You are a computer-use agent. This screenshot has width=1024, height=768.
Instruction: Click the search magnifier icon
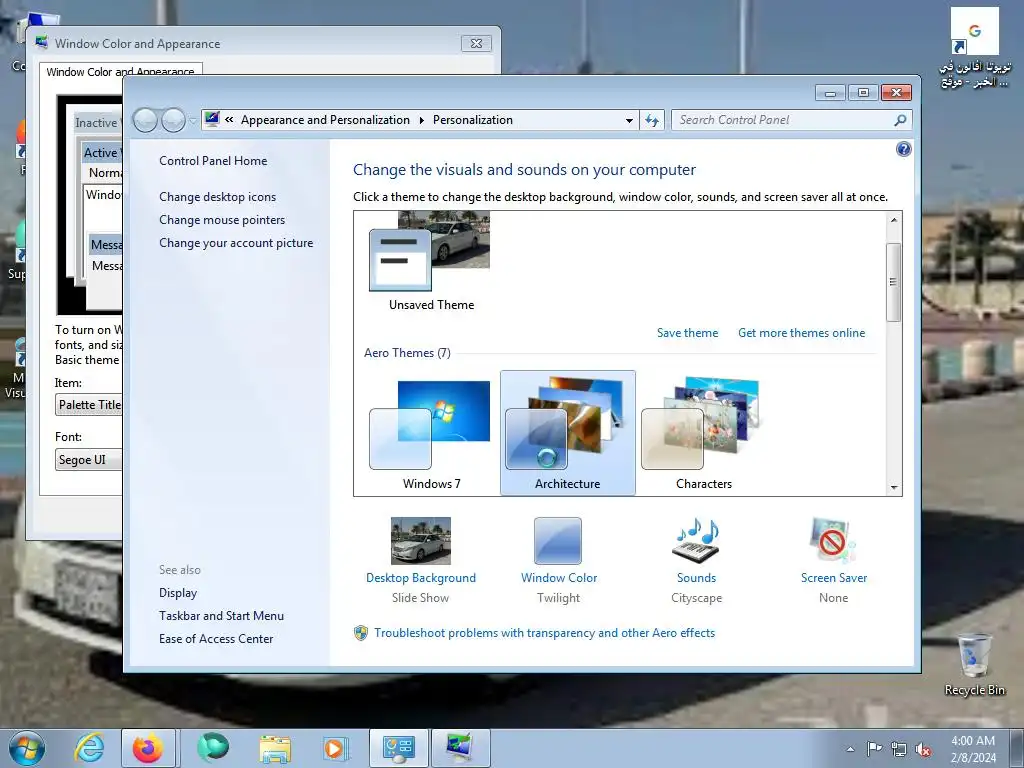click(x=900, y=120)
